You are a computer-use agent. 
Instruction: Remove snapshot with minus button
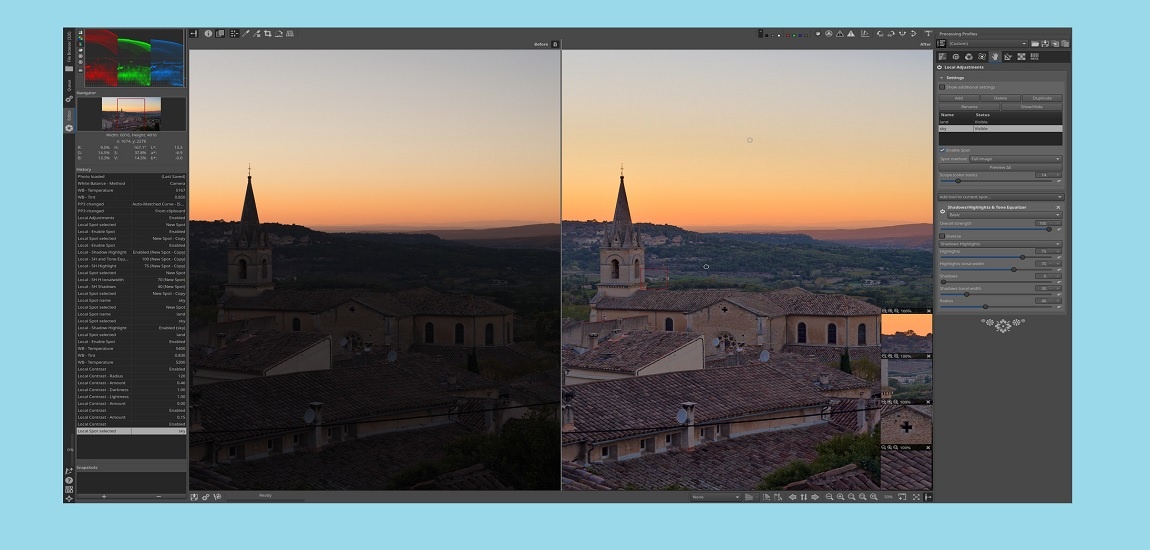tap(158, 496)
